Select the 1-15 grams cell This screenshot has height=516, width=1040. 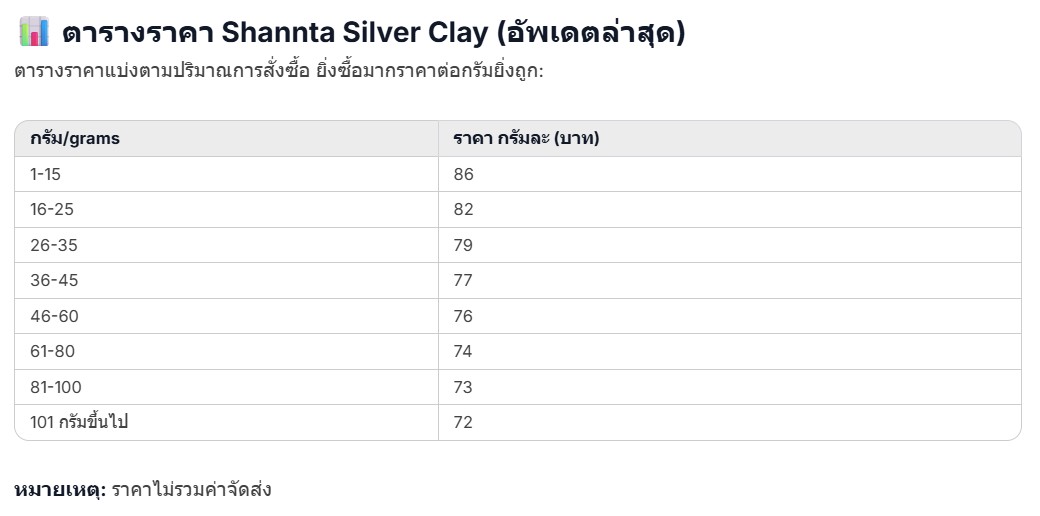[46, 174]
